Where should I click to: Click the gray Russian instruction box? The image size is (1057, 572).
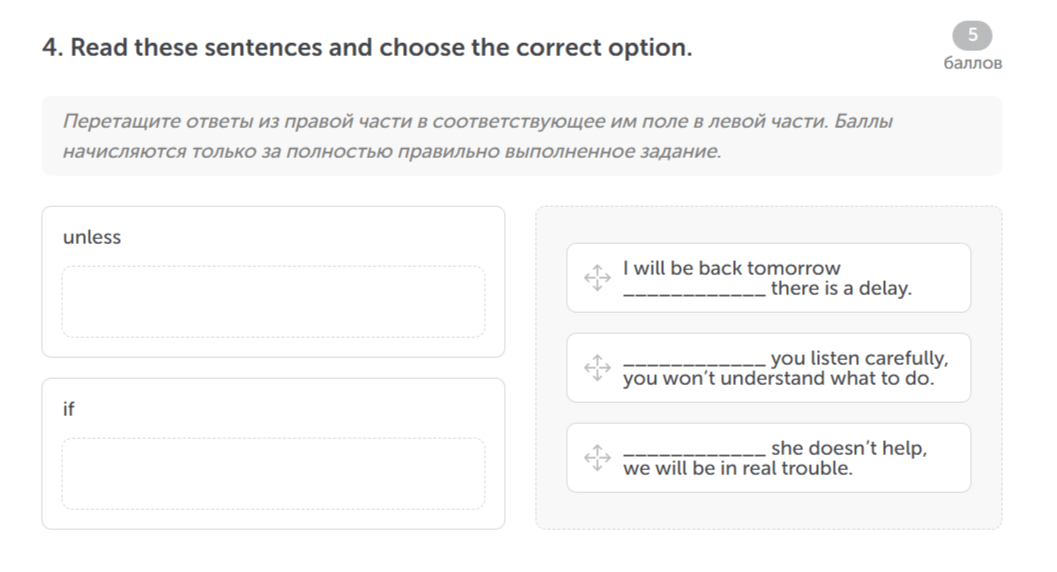point(522,135)
